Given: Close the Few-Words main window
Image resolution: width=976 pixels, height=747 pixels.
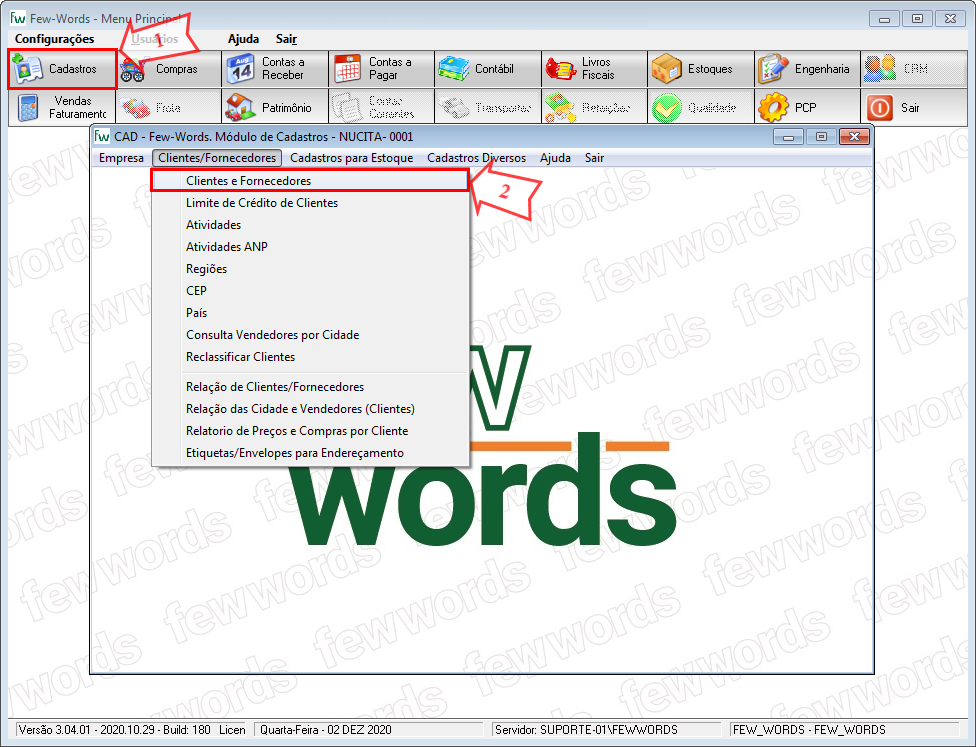Looking at the screenshot, I should pos(950,19).
